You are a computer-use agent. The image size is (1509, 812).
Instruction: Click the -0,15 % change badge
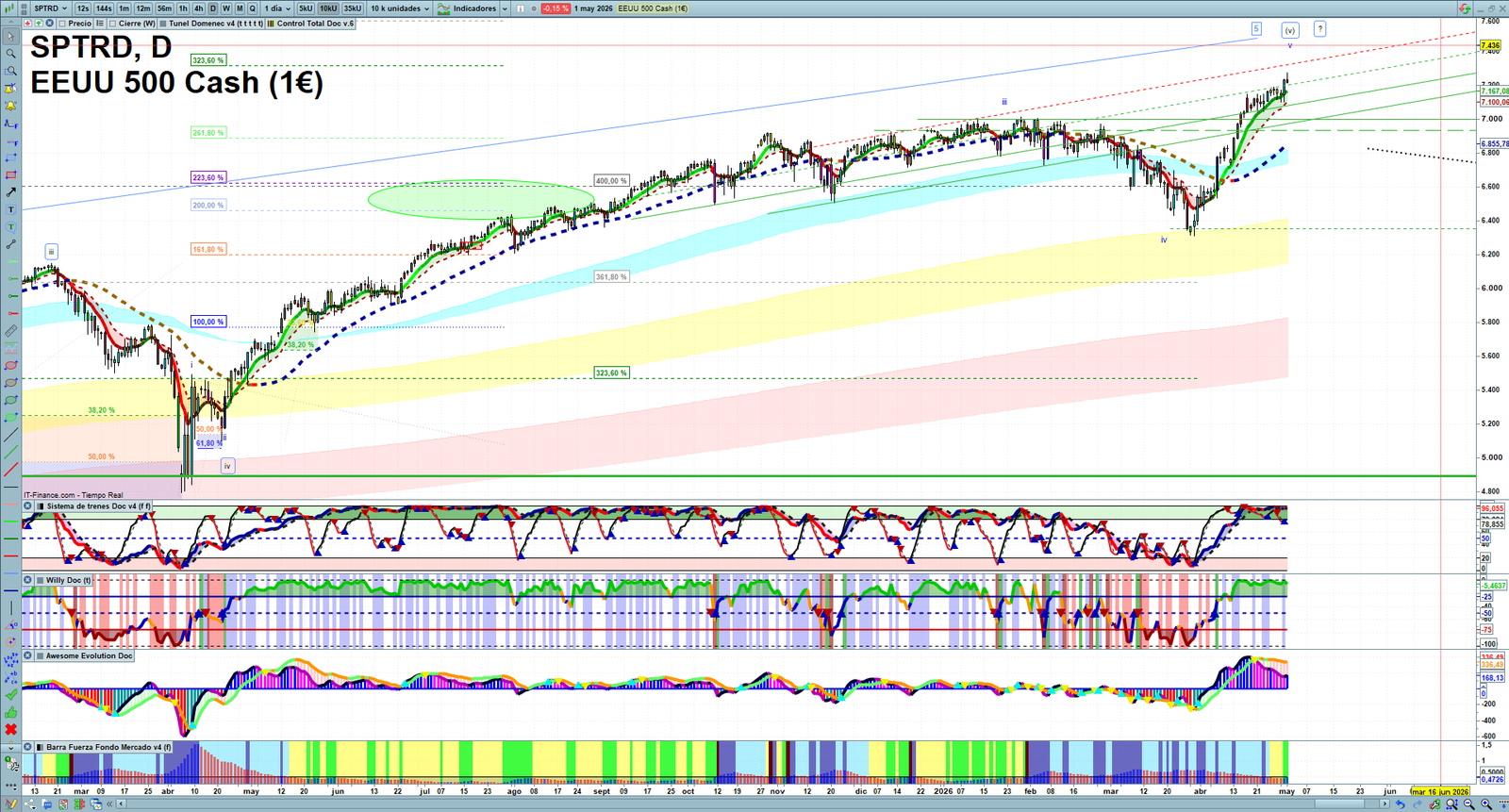(556, 8)
